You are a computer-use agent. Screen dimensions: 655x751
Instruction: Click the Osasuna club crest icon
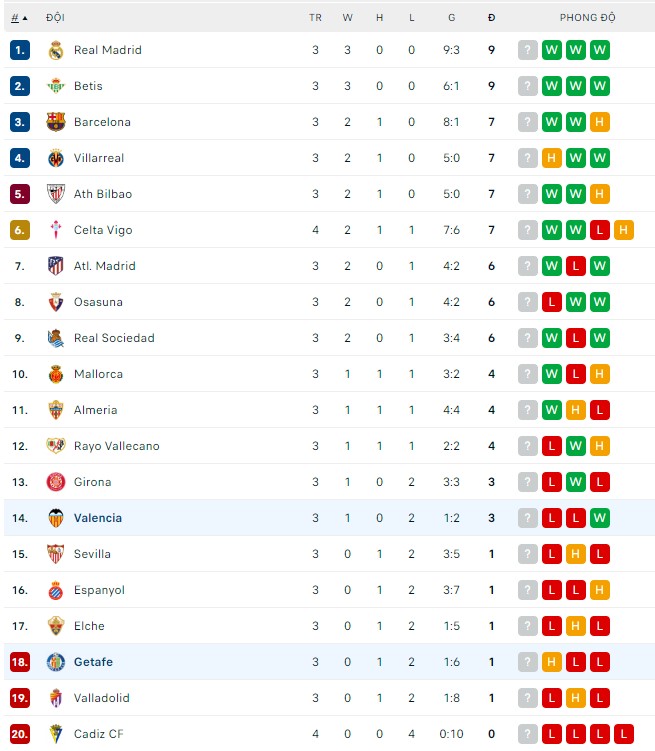tap(56, 302)
